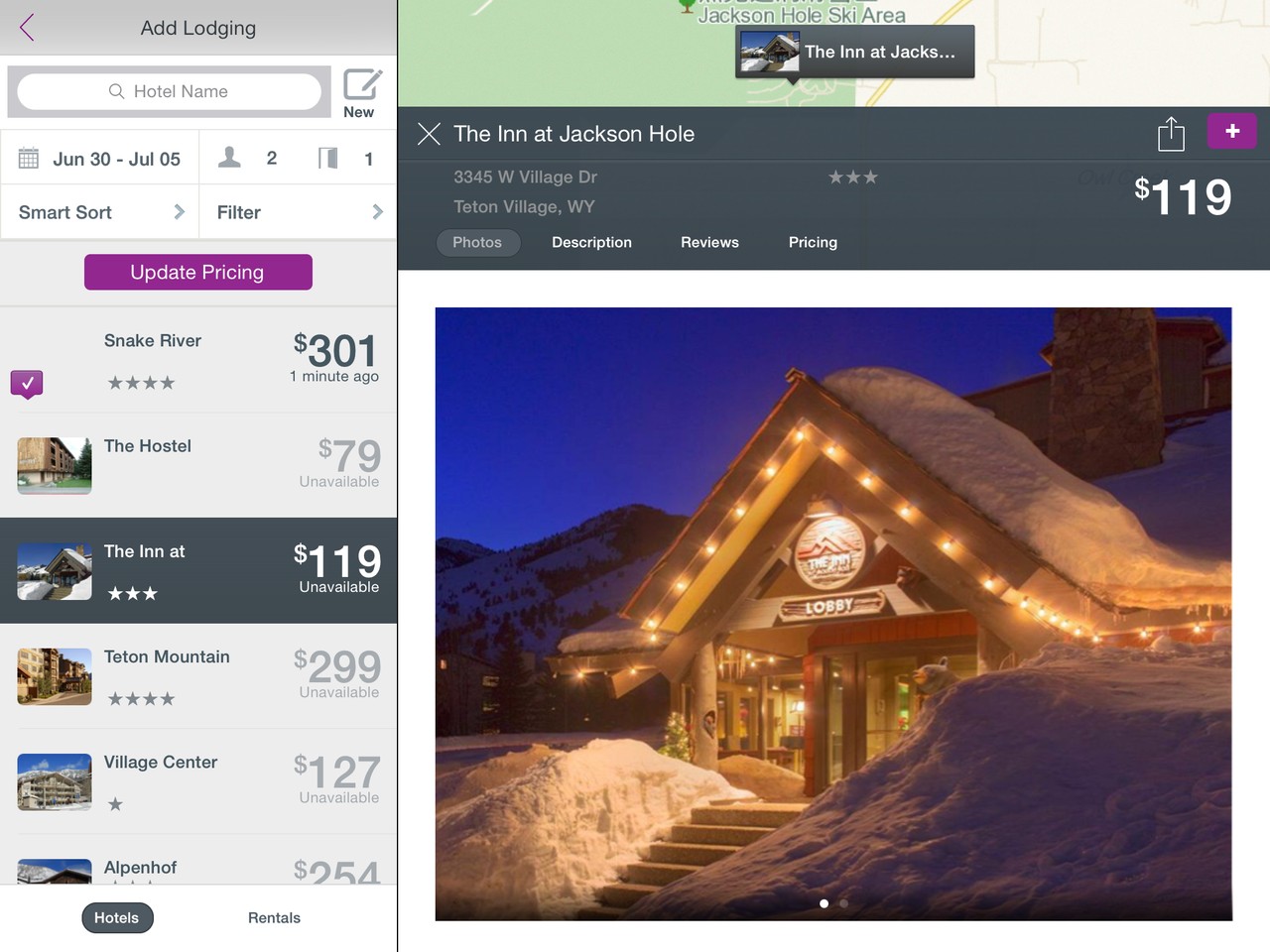
Task: Select the Snake River hotel row
Action: pos(198,360)
